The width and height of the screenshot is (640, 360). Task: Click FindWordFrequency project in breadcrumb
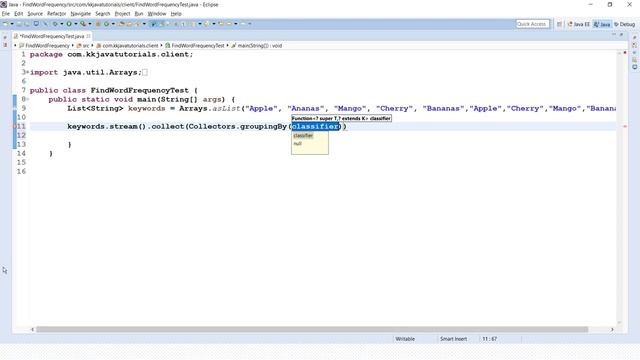tap(44, 46)
